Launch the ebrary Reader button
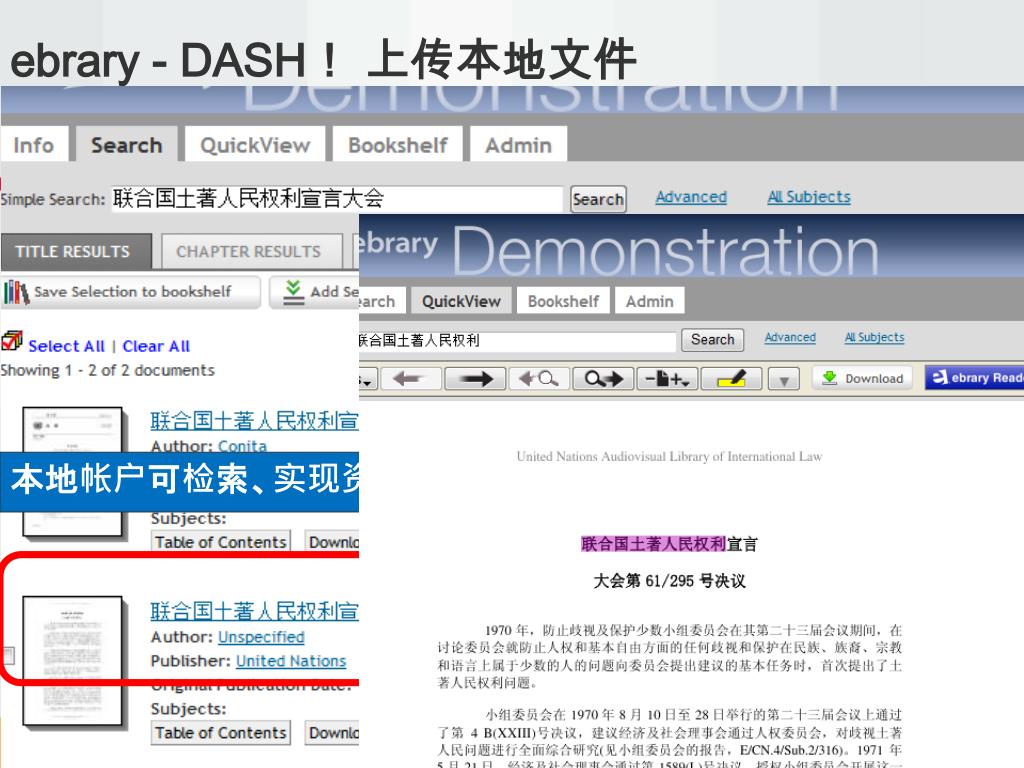The width and height of the screenshot is (1024, 768). 974,378
